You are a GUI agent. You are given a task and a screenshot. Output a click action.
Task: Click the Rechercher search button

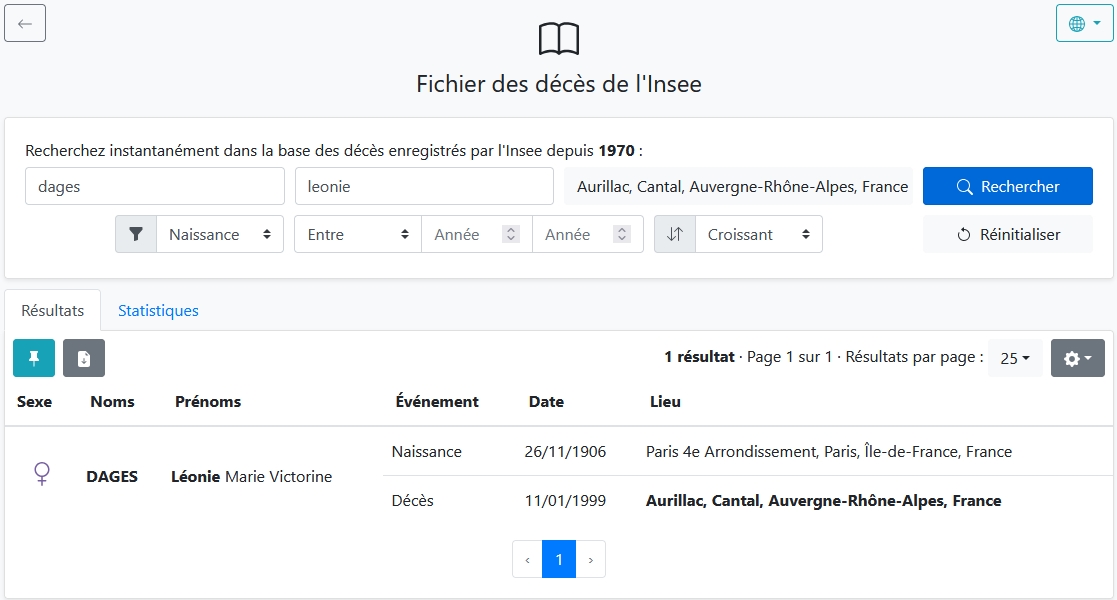coord(1007,186)
